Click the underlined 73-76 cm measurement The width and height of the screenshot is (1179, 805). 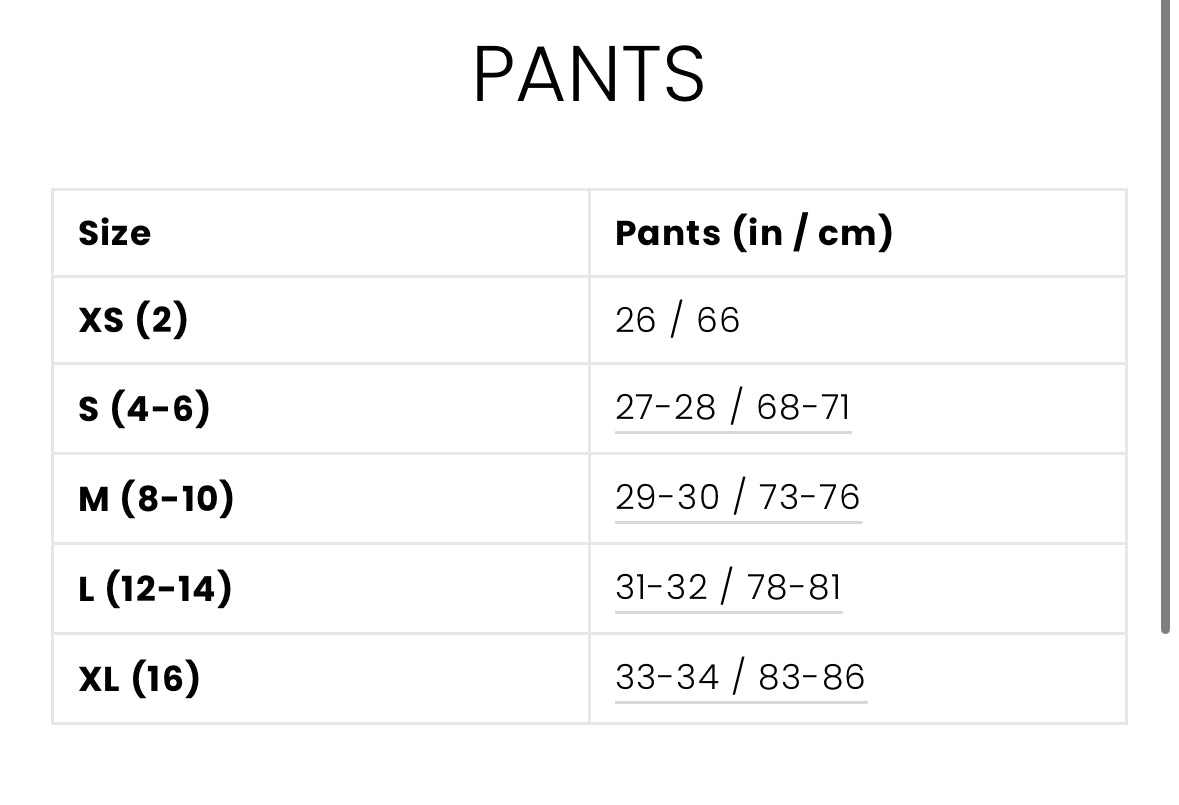coord(809,497)
